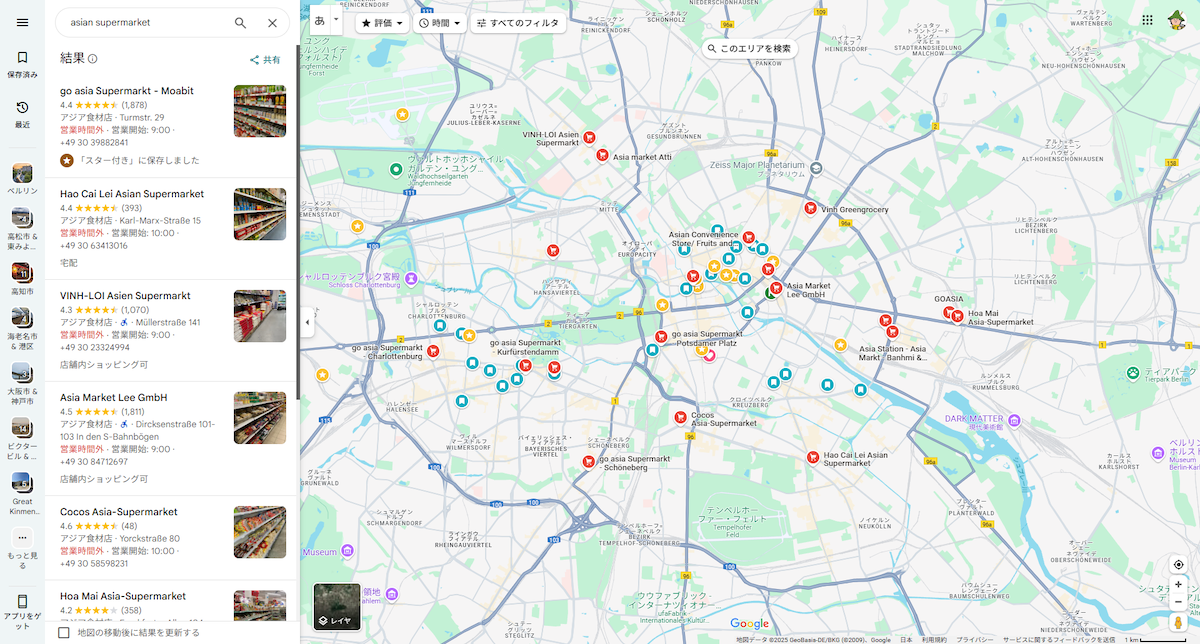Open the ベルリン recent sidebar item

click(x=22, y=177)
